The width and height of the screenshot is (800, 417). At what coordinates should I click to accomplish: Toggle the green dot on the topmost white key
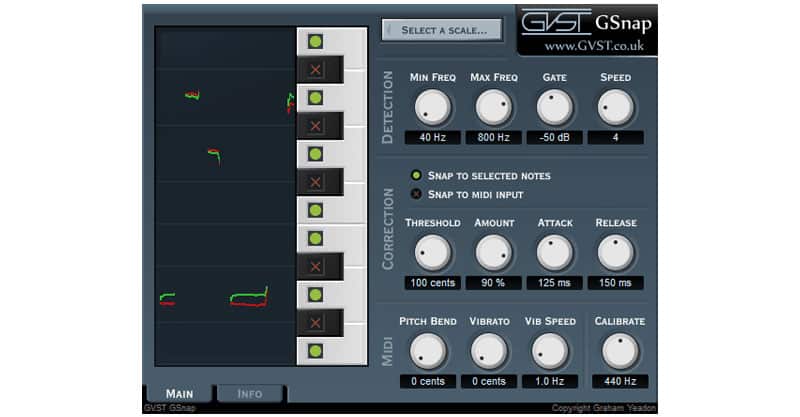[x=315, y=41]
